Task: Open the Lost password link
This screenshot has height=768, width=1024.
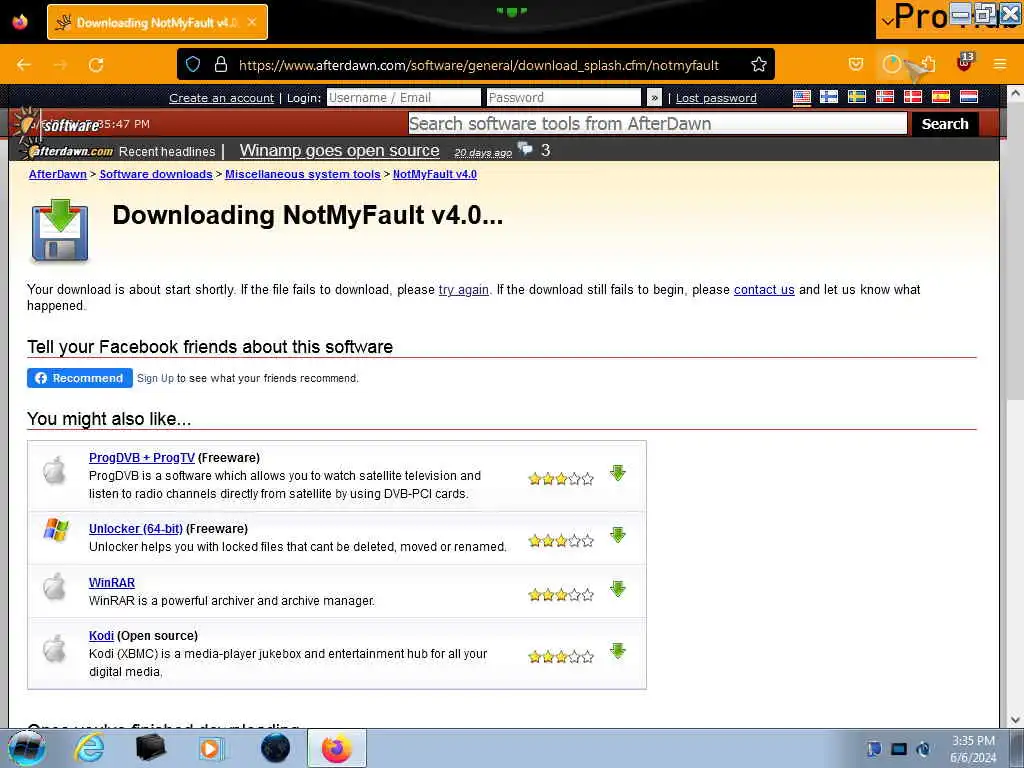Action: pos(716,98)
